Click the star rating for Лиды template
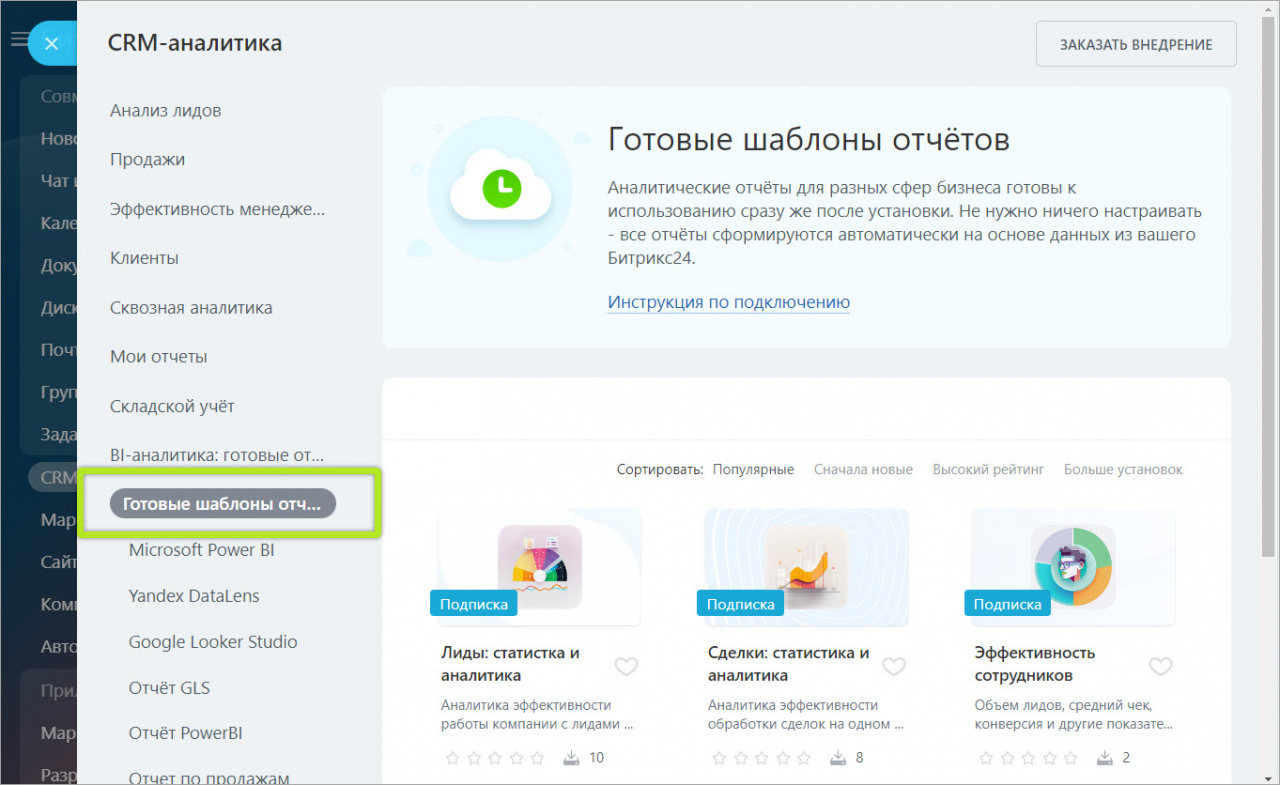 point(494,758)
